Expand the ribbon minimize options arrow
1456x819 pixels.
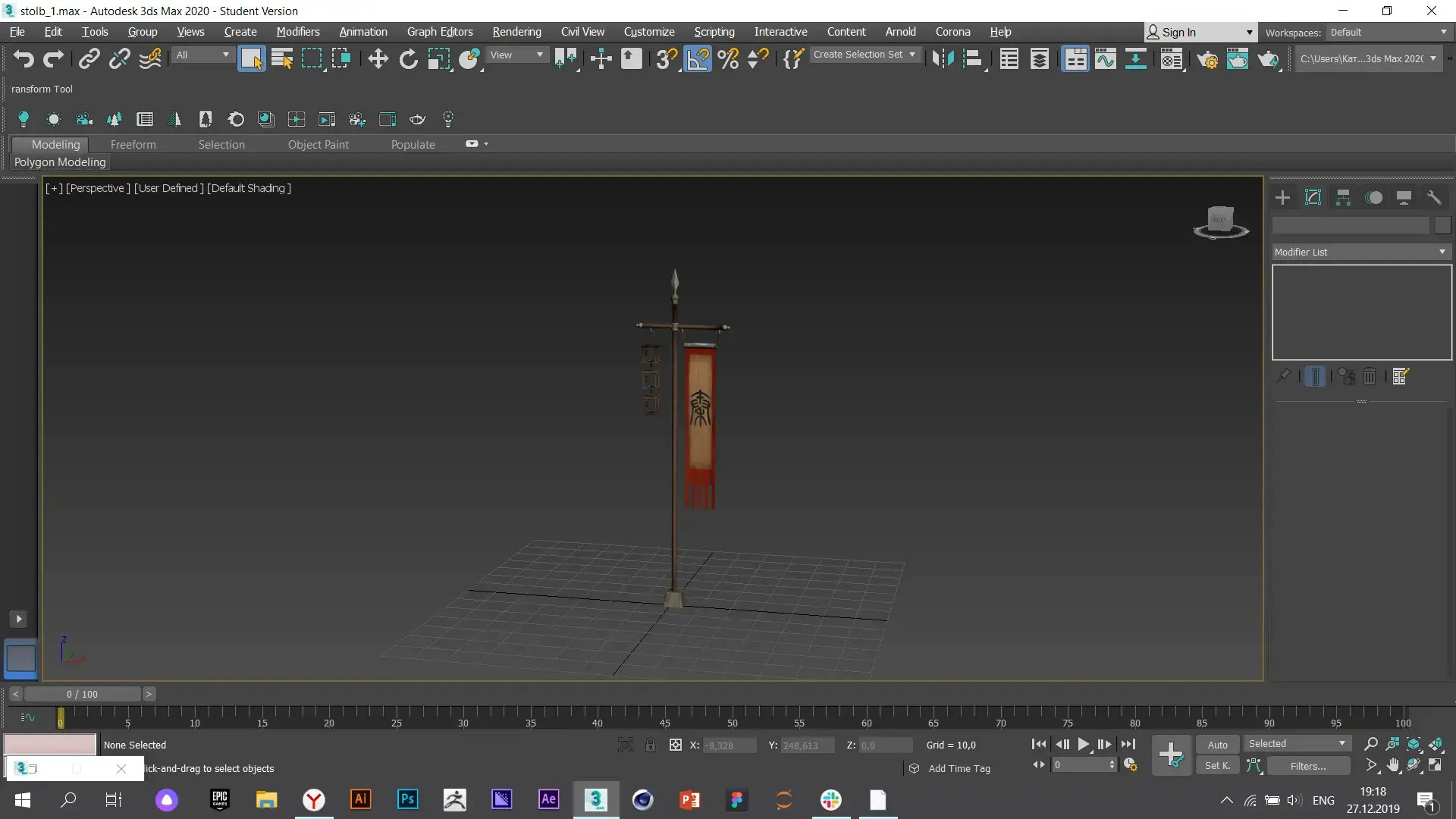(x=486, y=143)
